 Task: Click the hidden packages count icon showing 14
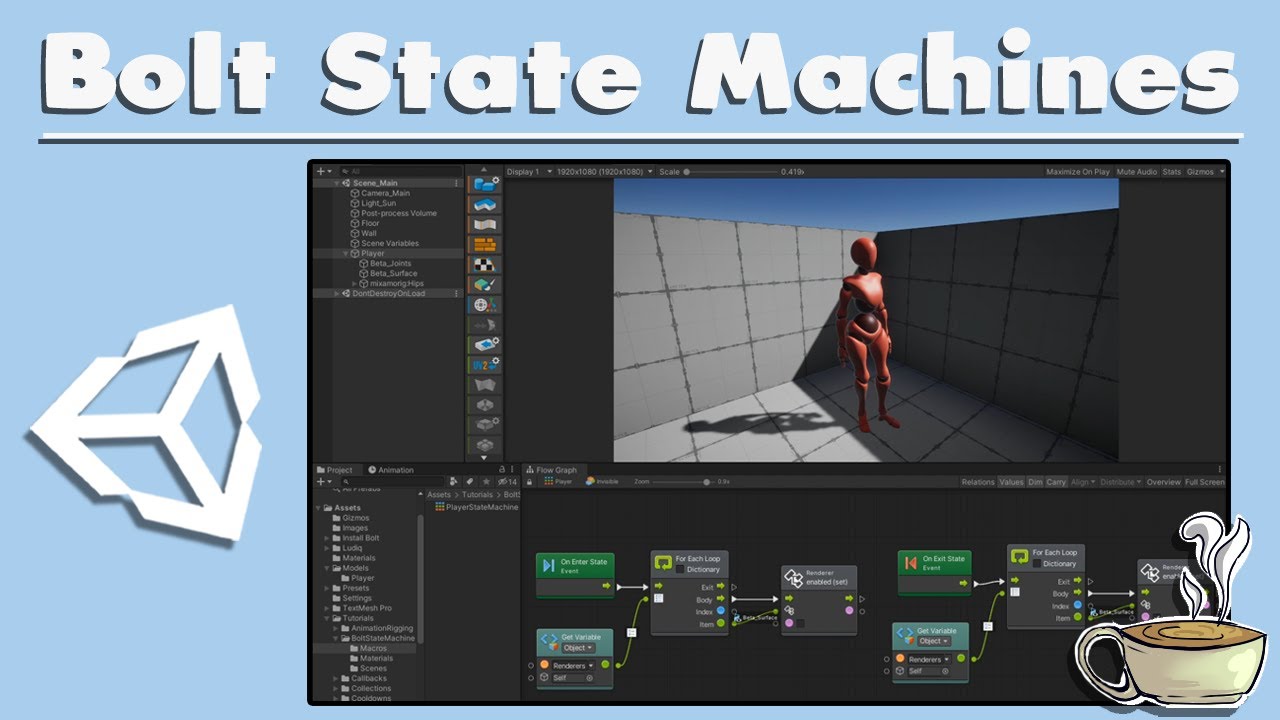click(x=507, y=481)
